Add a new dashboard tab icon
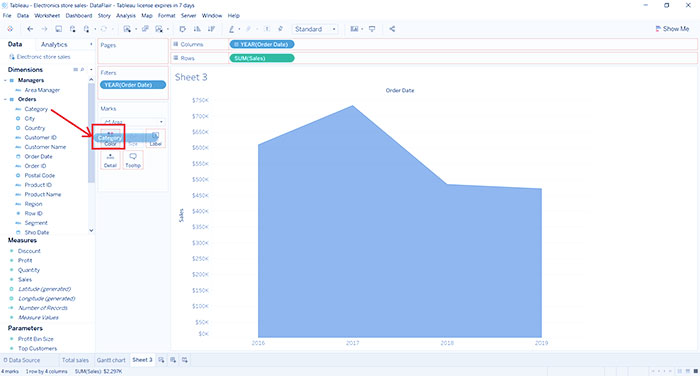700x376 pixels. [173, 360]
